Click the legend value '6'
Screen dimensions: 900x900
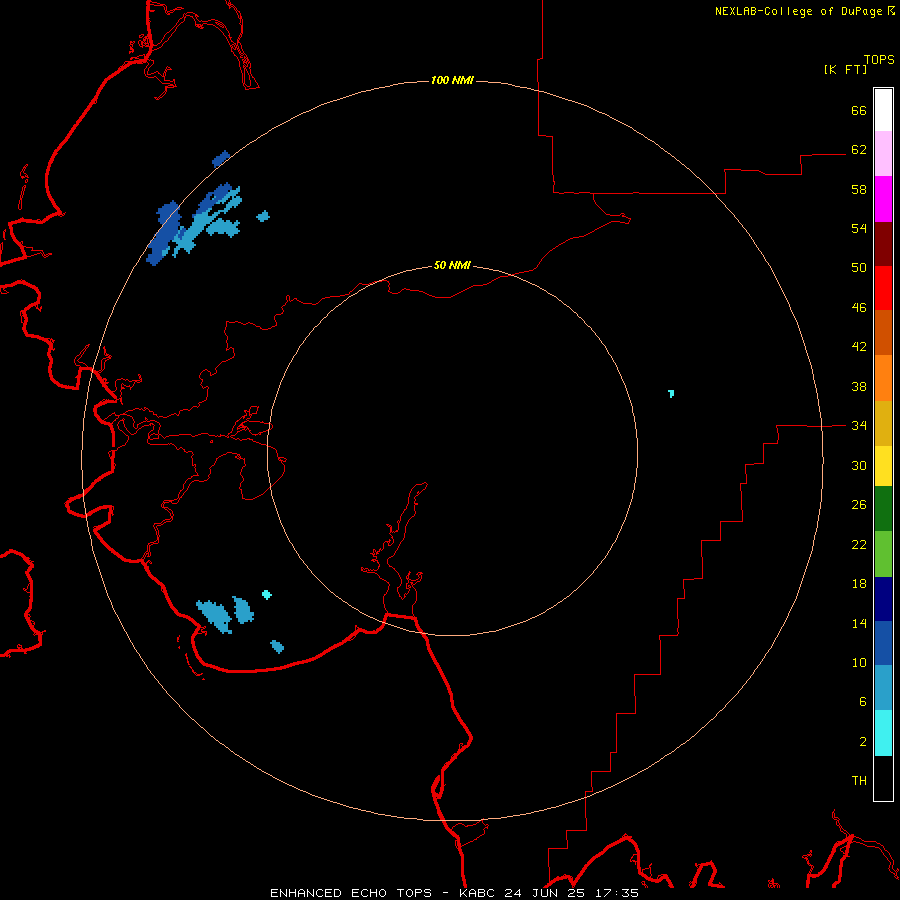863,701
